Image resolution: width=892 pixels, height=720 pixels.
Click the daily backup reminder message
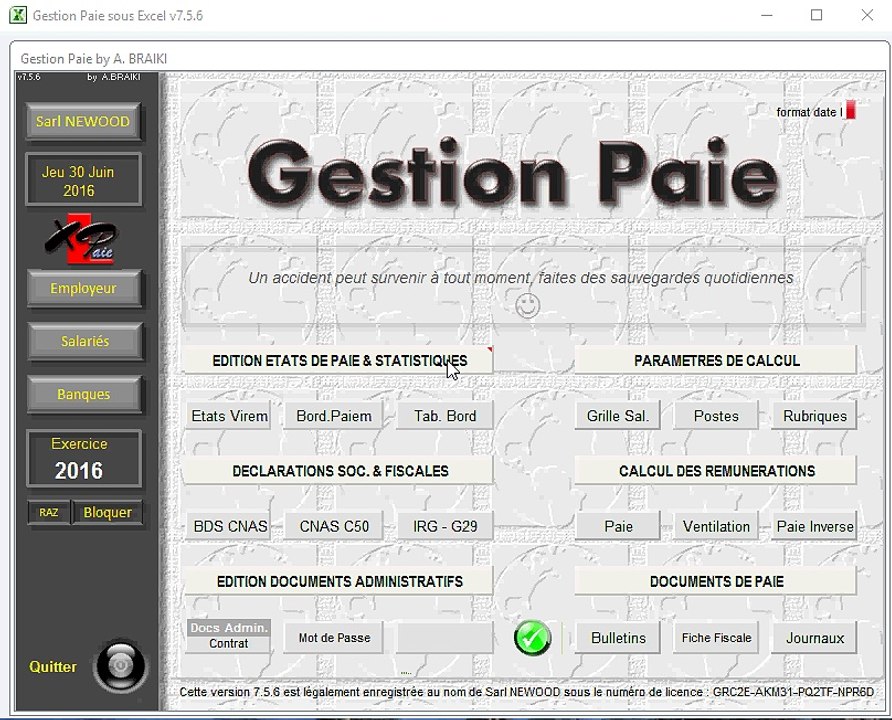[521, 278]
